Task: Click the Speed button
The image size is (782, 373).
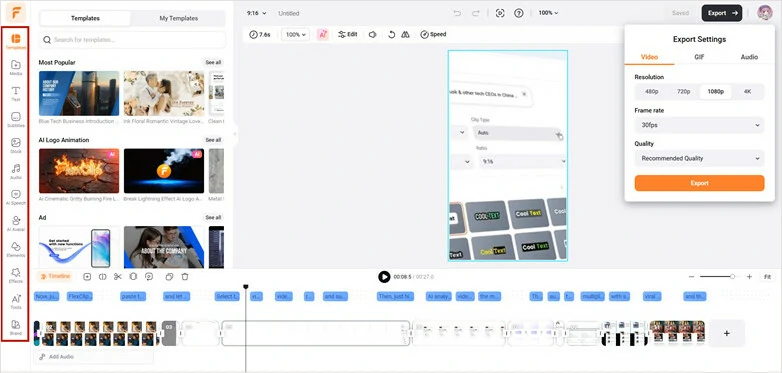Action: point(433,34)
